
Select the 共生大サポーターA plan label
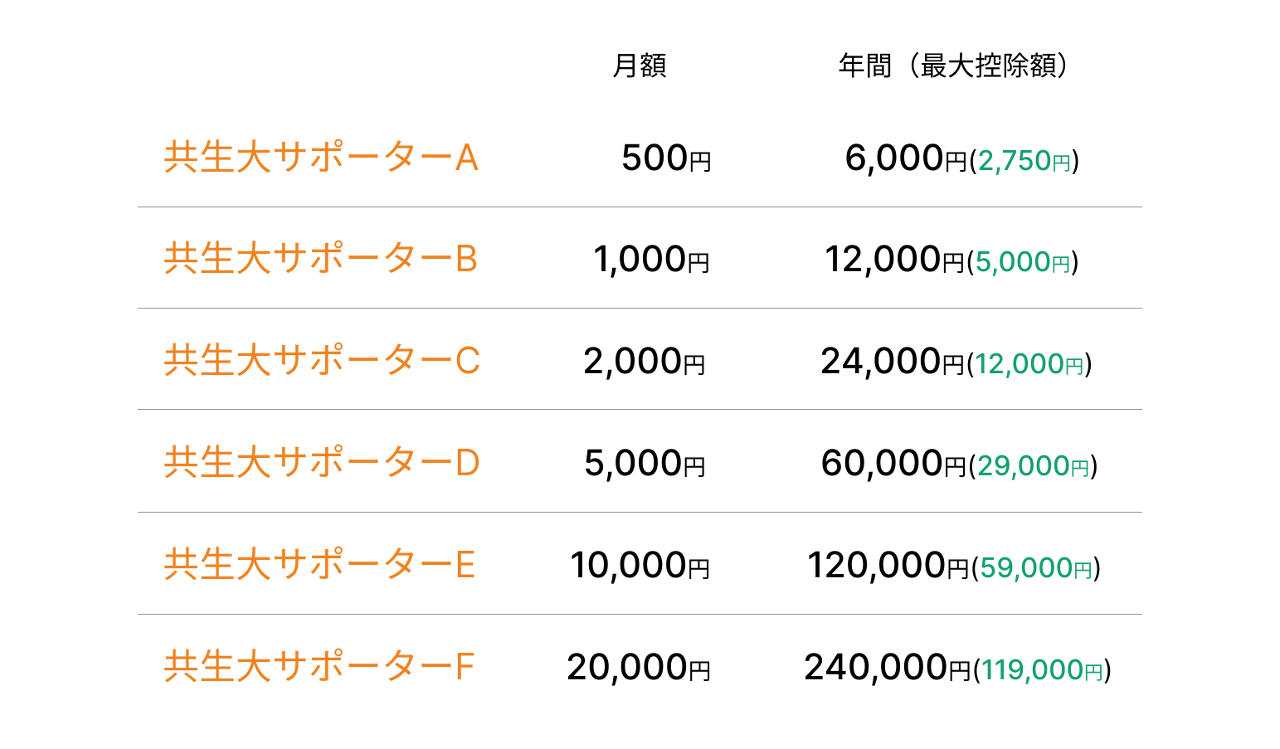[x=321, y=158]
